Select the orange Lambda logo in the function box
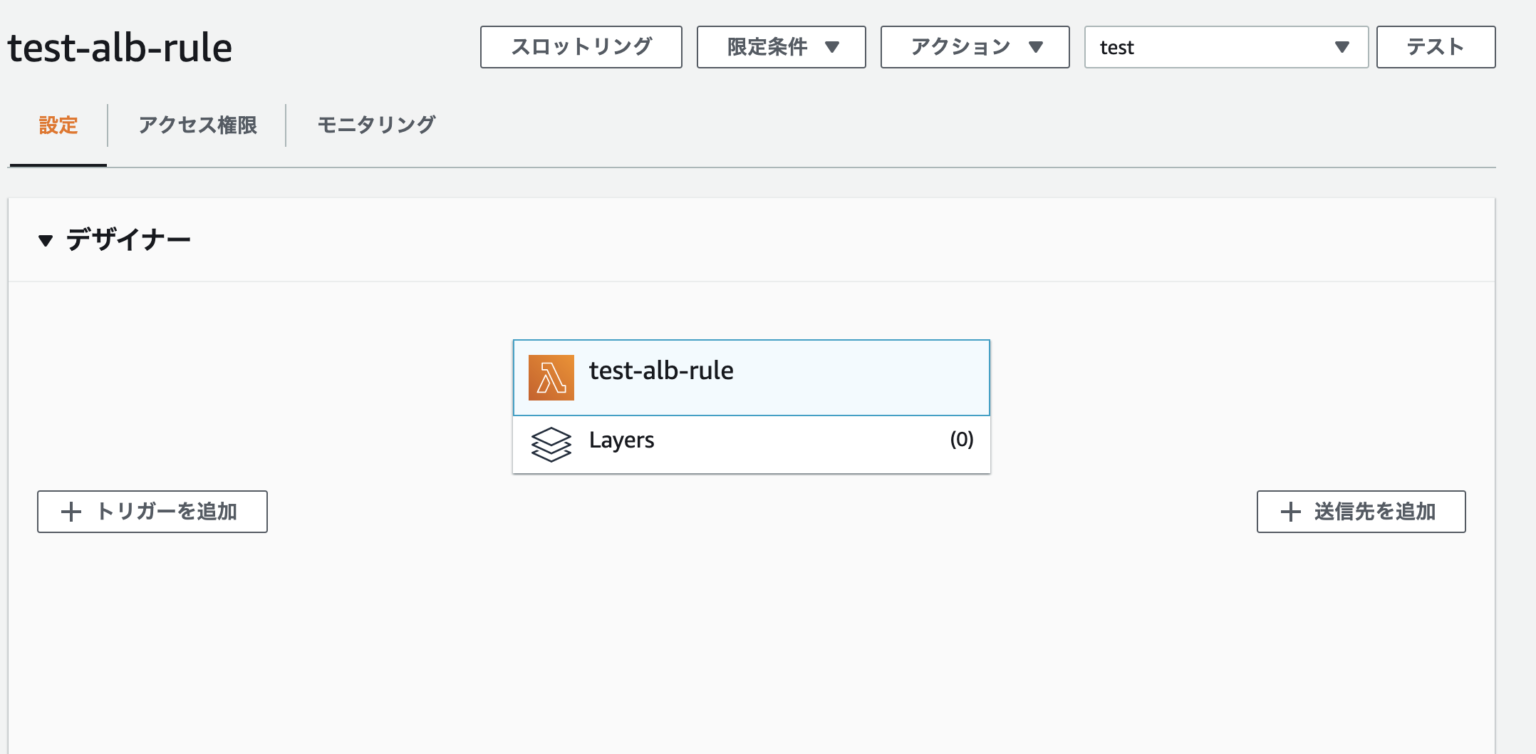Viewport: 1536px width, 754px height. [551, 377]
